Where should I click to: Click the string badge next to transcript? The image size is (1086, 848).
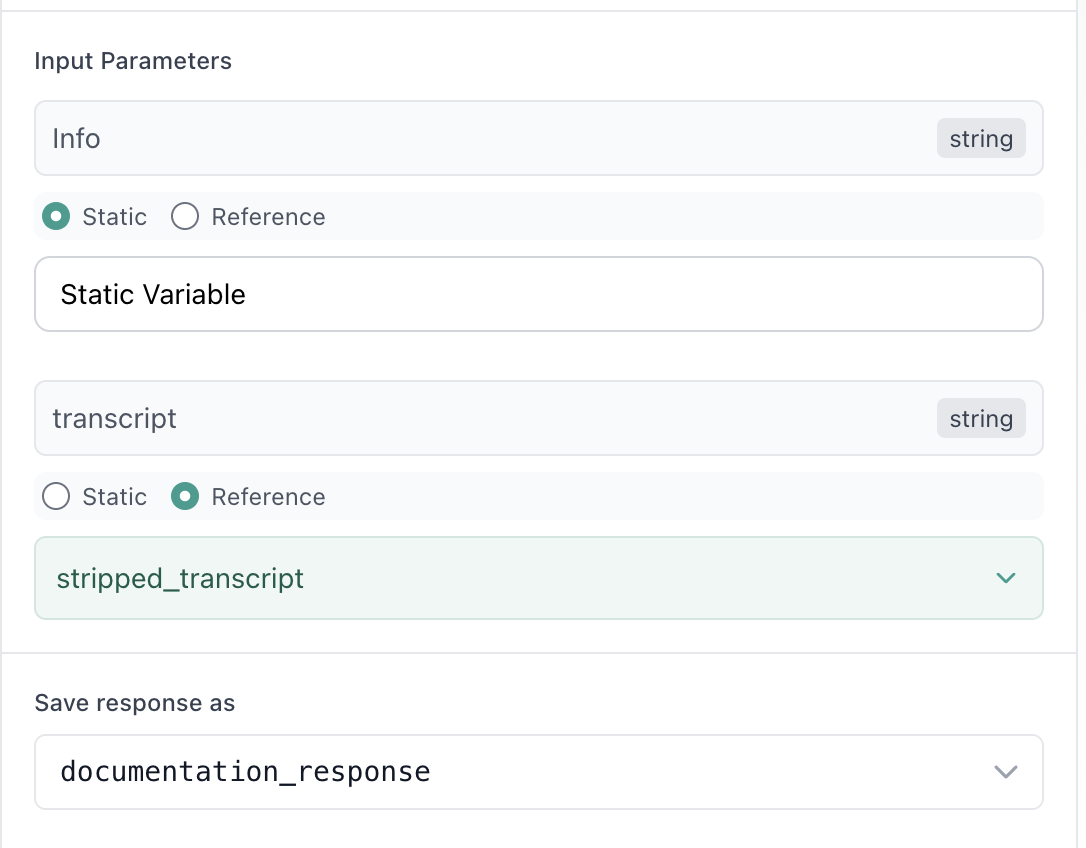[x=981, y=418]
